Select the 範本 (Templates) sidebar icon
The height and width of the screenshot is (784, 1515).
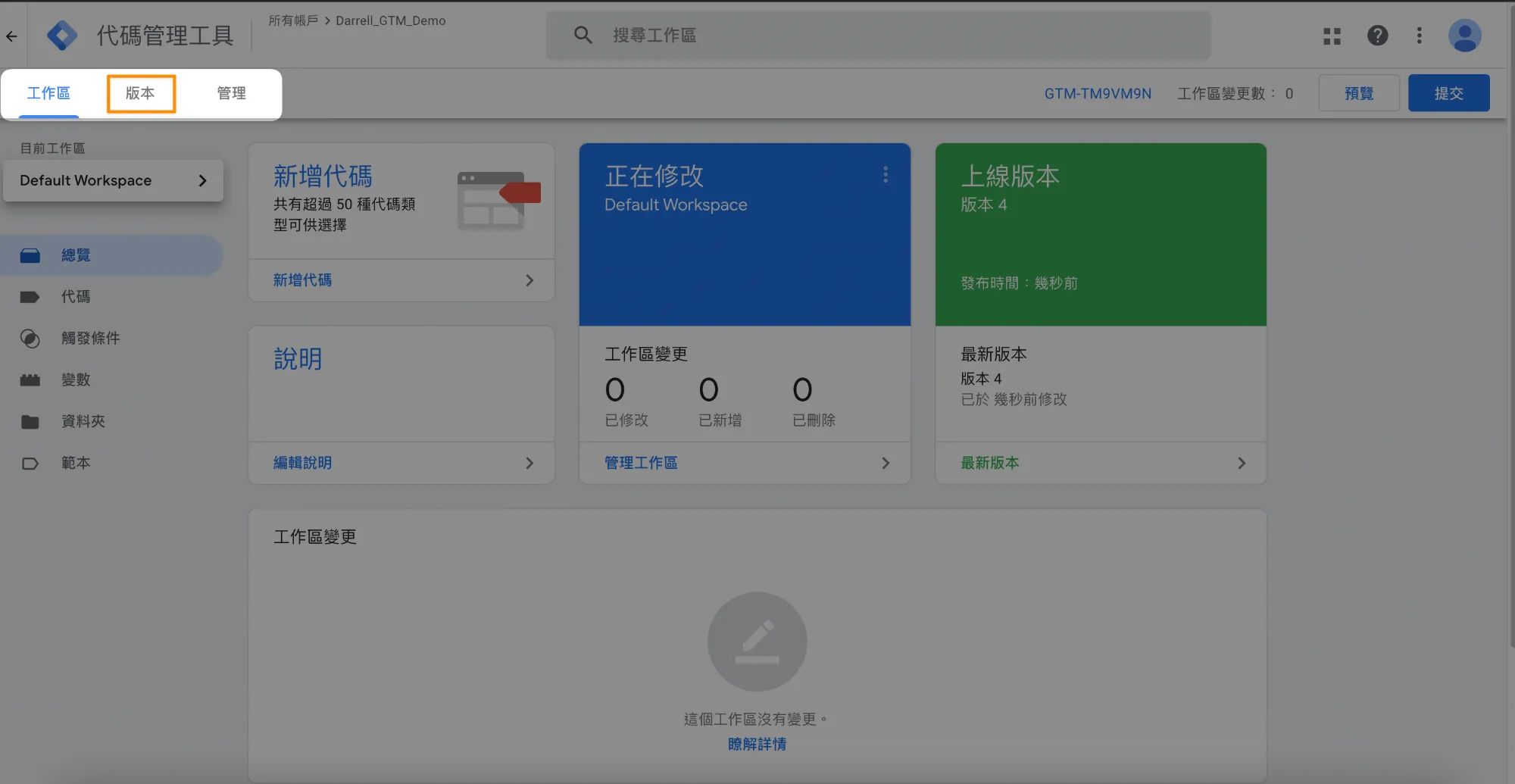click(30, 463)
